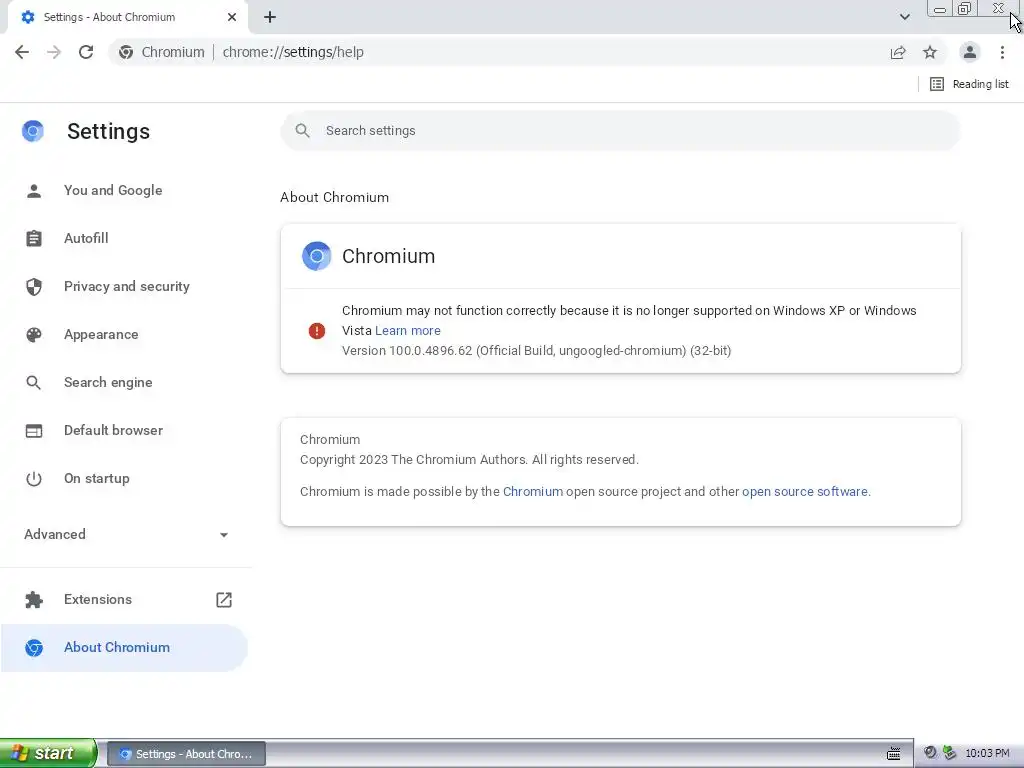
Task: Click the puzzle piece Extensions icon
Action: (x=34, y=600)
